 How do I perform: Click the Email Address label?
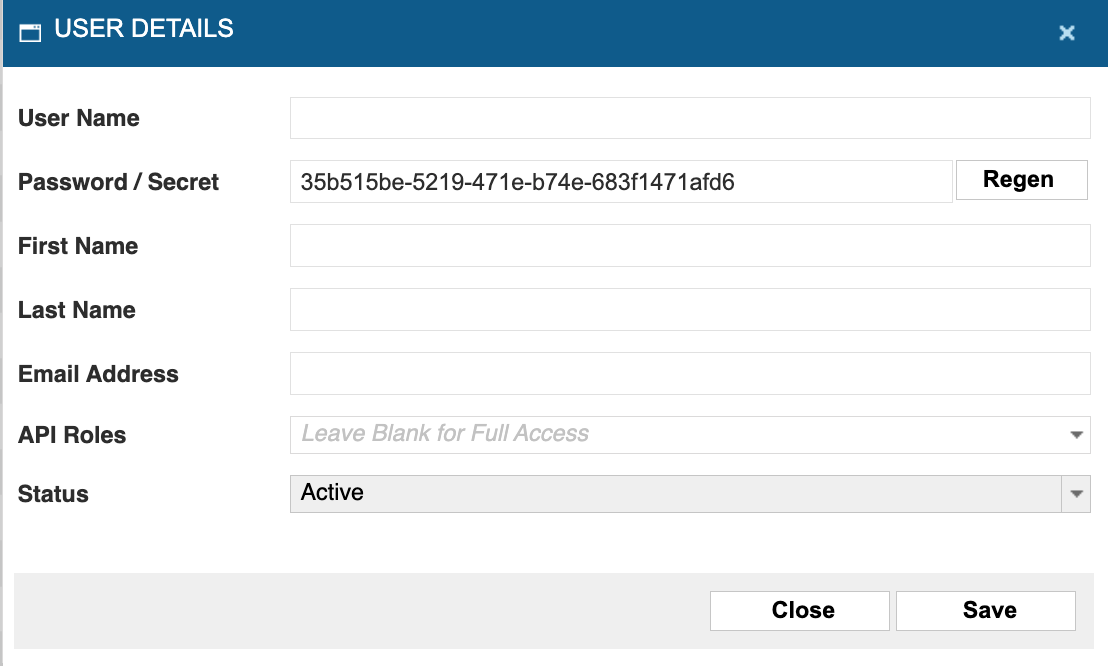pyautogui.click(x=98, y=374)
